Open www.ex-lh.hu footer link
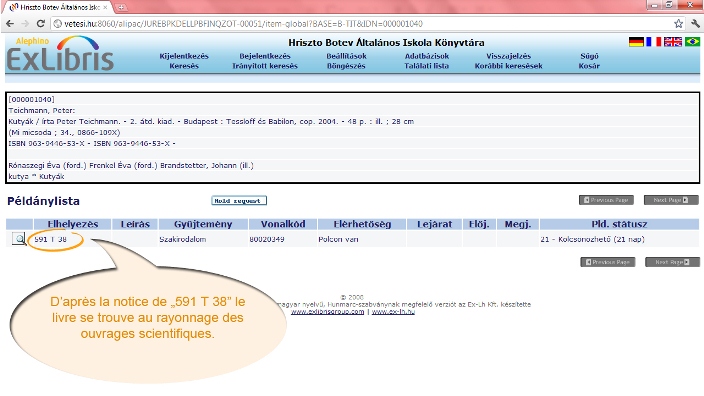 click(393, 312)
